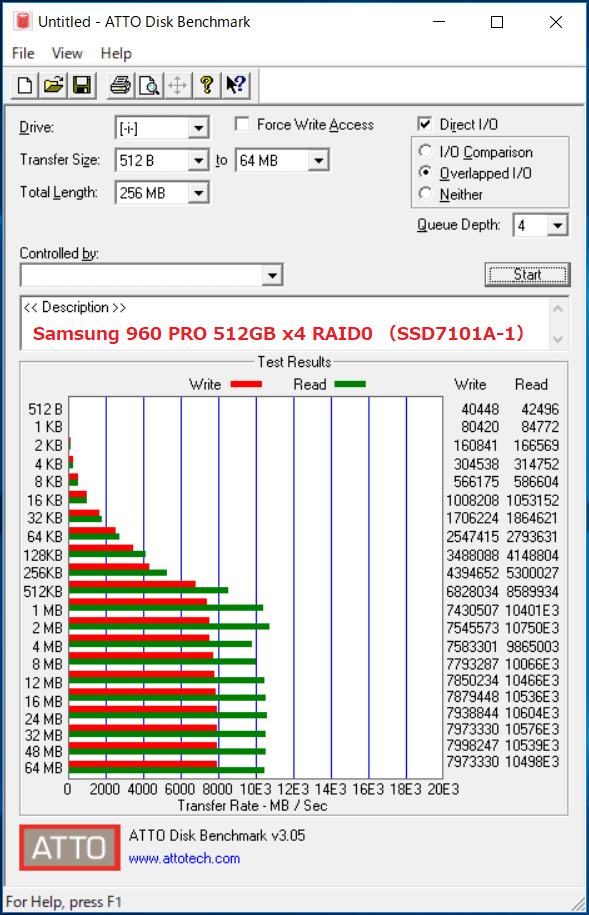This screenshot has width=589, height=915.
Task: Uncheck the Direct I/O checkbox
Action: (425, 124)
